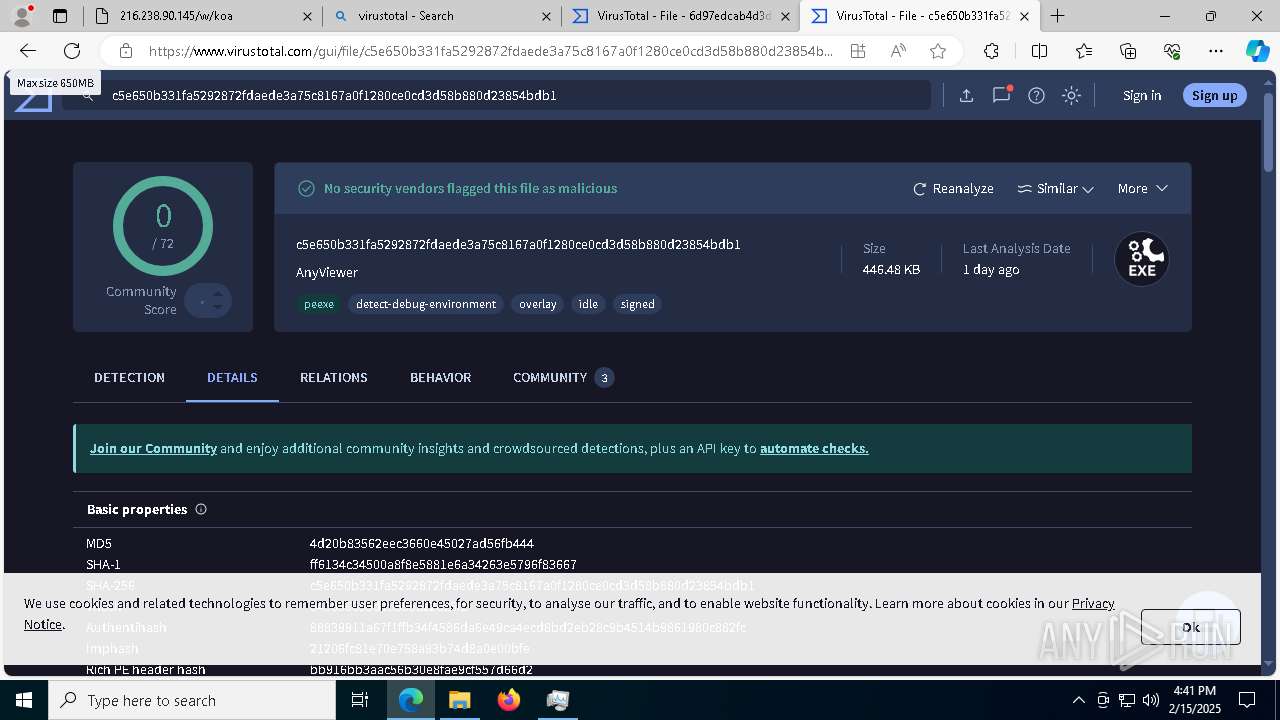The height and width of the screenshot is (720, 1280).
Task: Switch VirusTotal light/dark theme
Action: (1071, 95)
